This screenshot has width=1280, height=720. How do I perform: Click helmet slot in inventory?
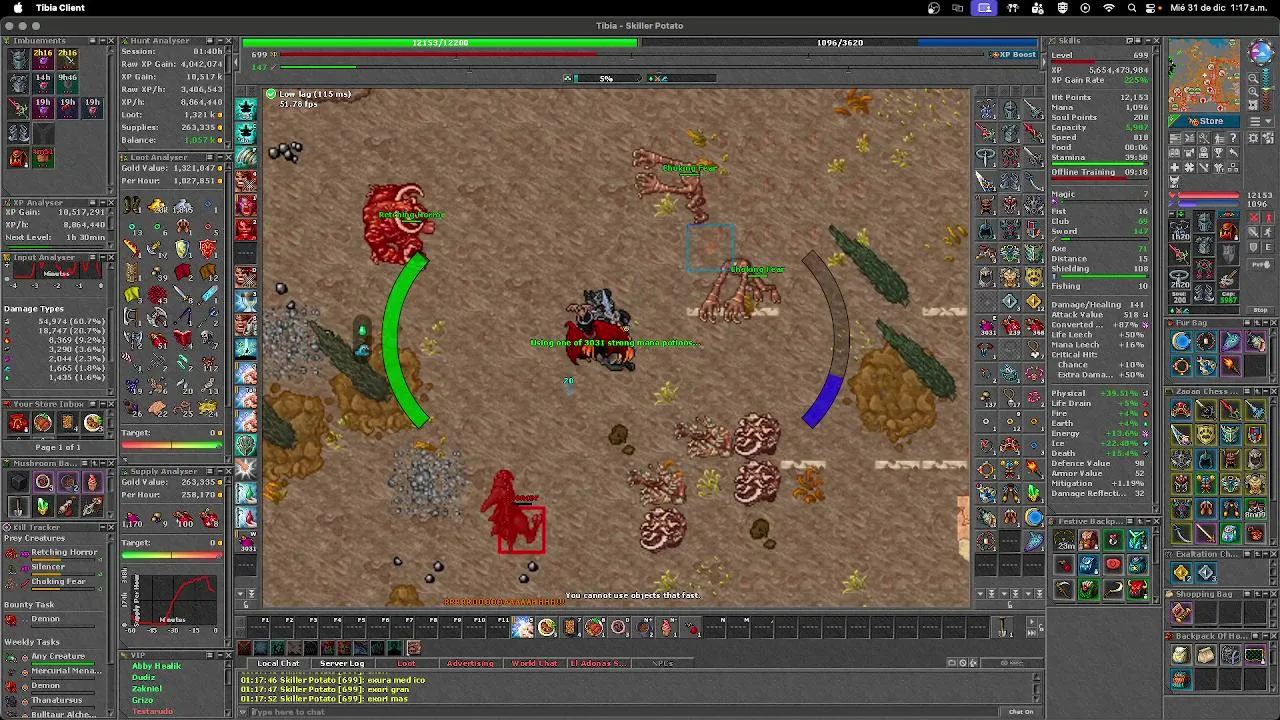pyautogui.click(x=1203, y=221)
